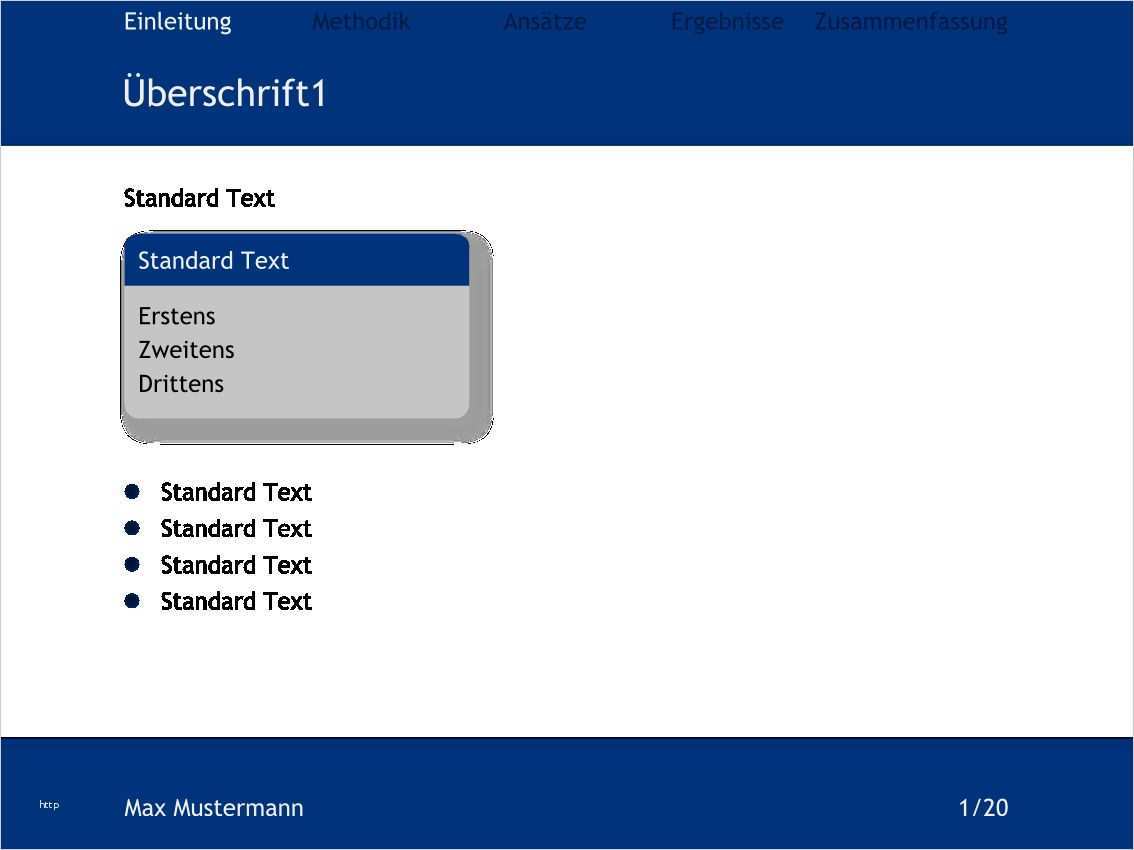Select the second bullet point dot
Screen dimensions: 1134x850
[x=132, y=528]
